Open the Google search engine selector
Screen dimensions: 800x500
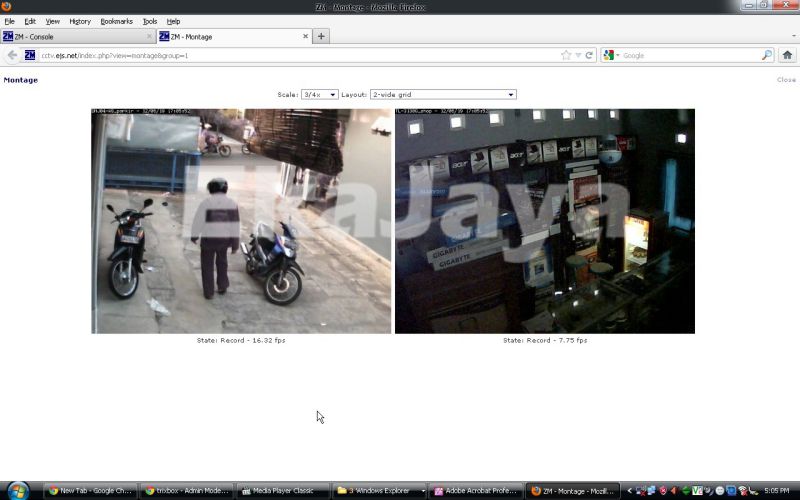pyautogui.click(x=611, y=55)
